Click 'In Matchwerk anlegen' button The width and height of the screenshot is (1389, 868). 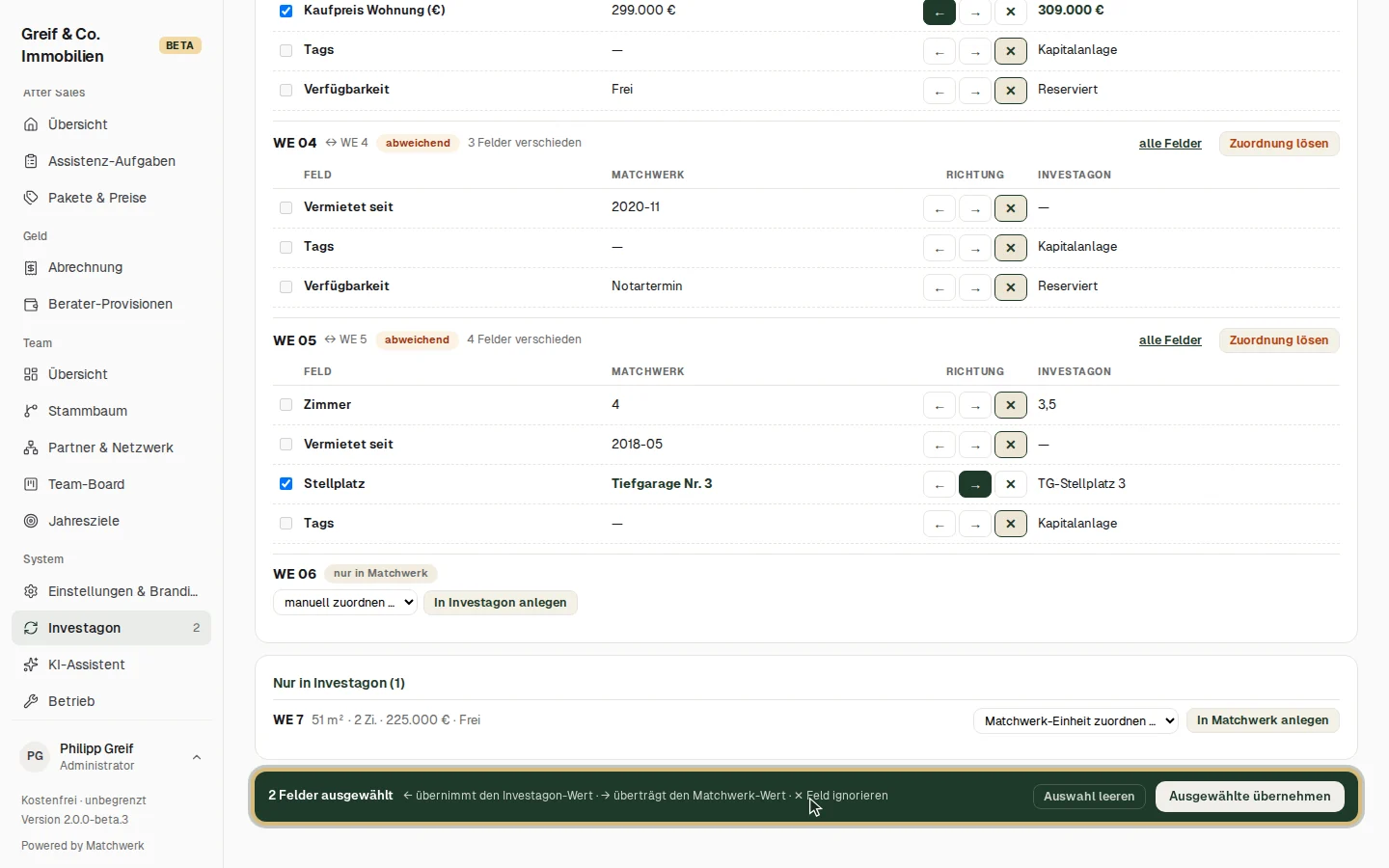coord(1263,720)
